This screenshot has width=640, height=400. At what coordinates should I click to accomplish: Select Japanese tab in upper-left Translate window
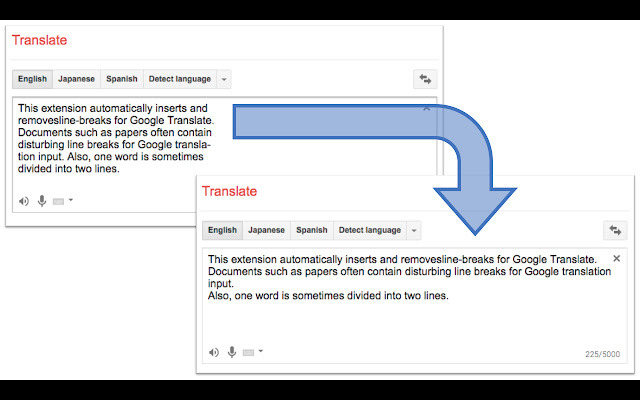76,79
